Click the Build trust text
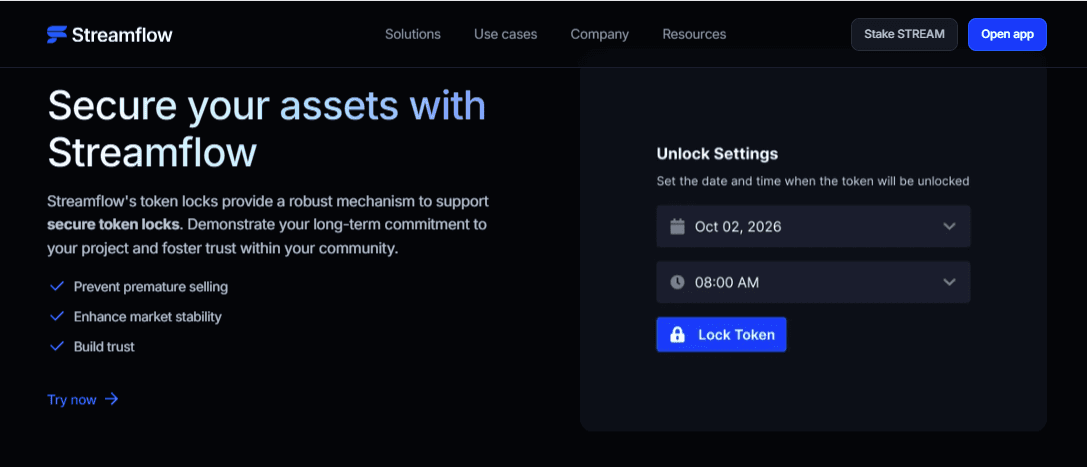Screen dimensions: 1087x467 (x=104, y=346)
